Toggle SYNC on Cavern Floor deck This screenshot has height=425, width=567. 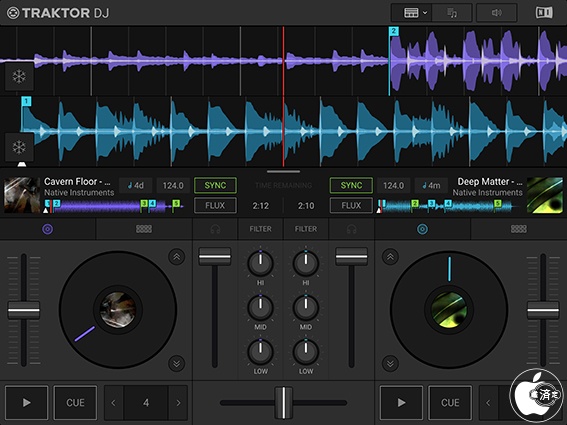tap(215, 185)
